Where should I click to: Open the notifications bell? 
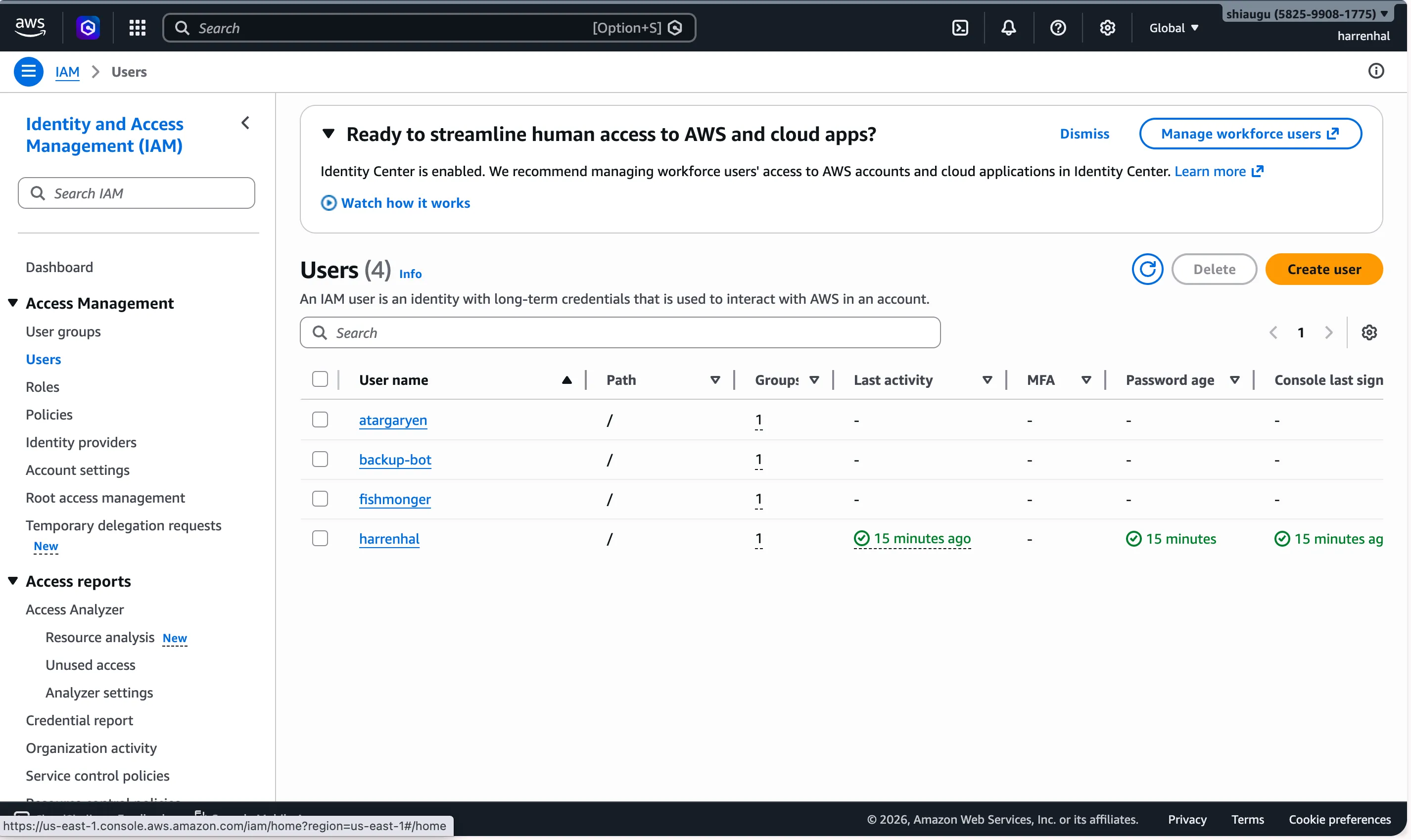point(1009,28)
